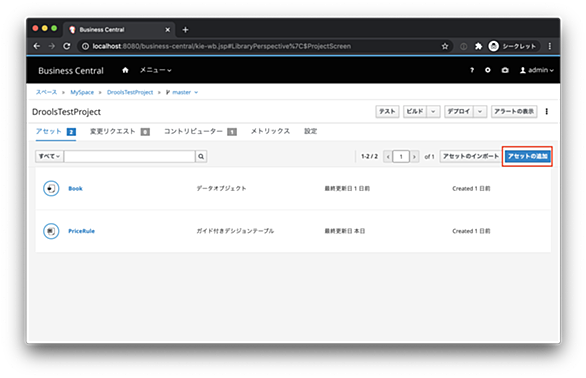The image size is (586, 378).
Task: Click the データオブジェクト type text
Action: click(221, 188)
